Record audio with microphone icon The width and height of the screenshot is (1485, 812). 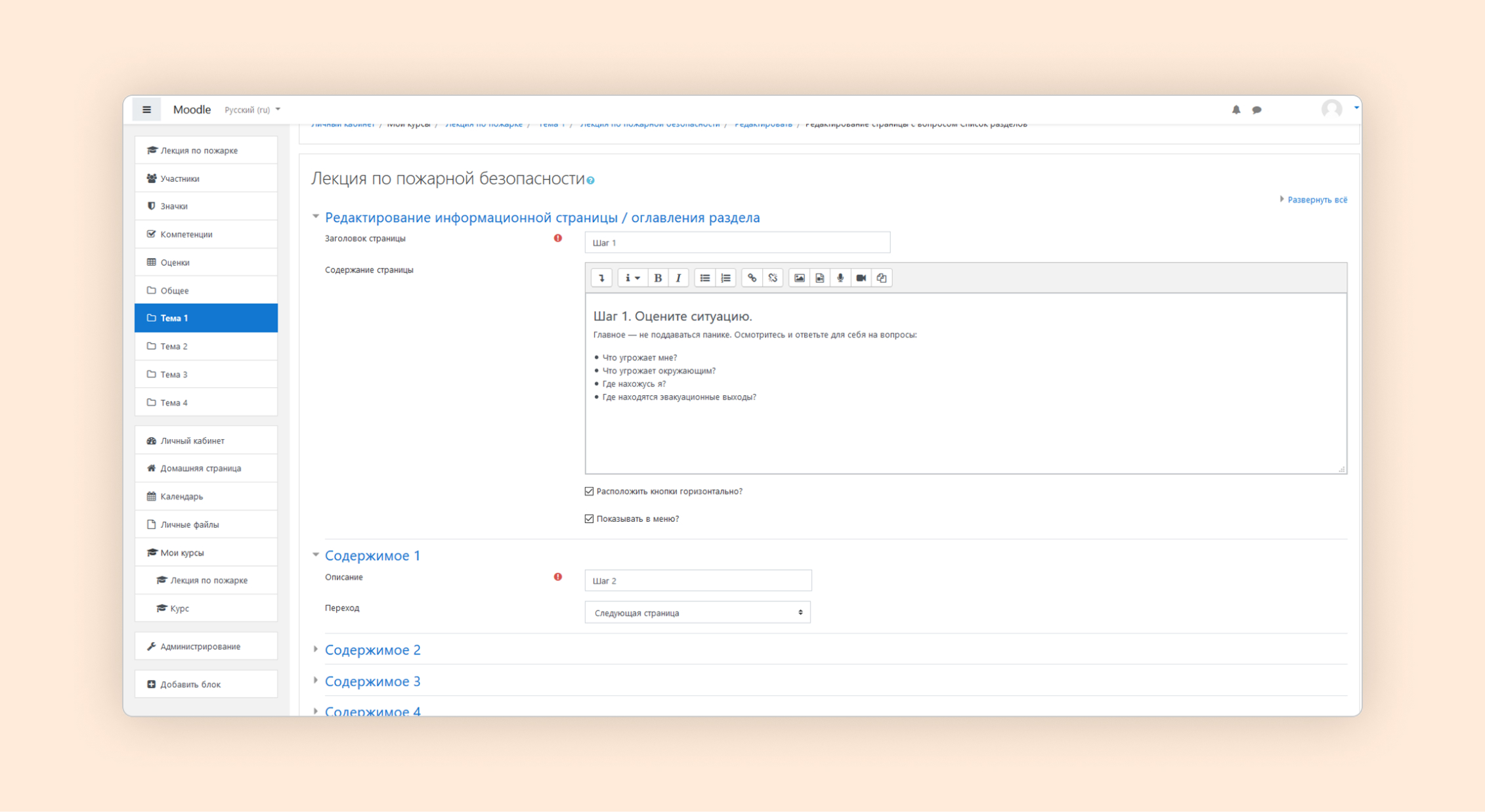coord(840,278)
